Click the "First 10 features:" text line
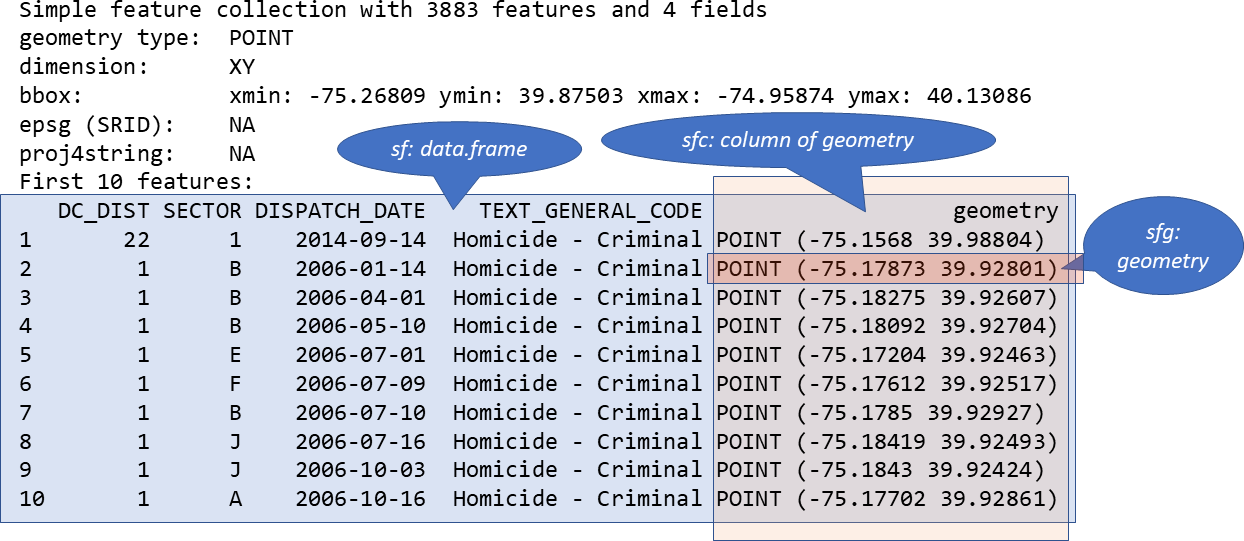 click(x=138, y=182)
